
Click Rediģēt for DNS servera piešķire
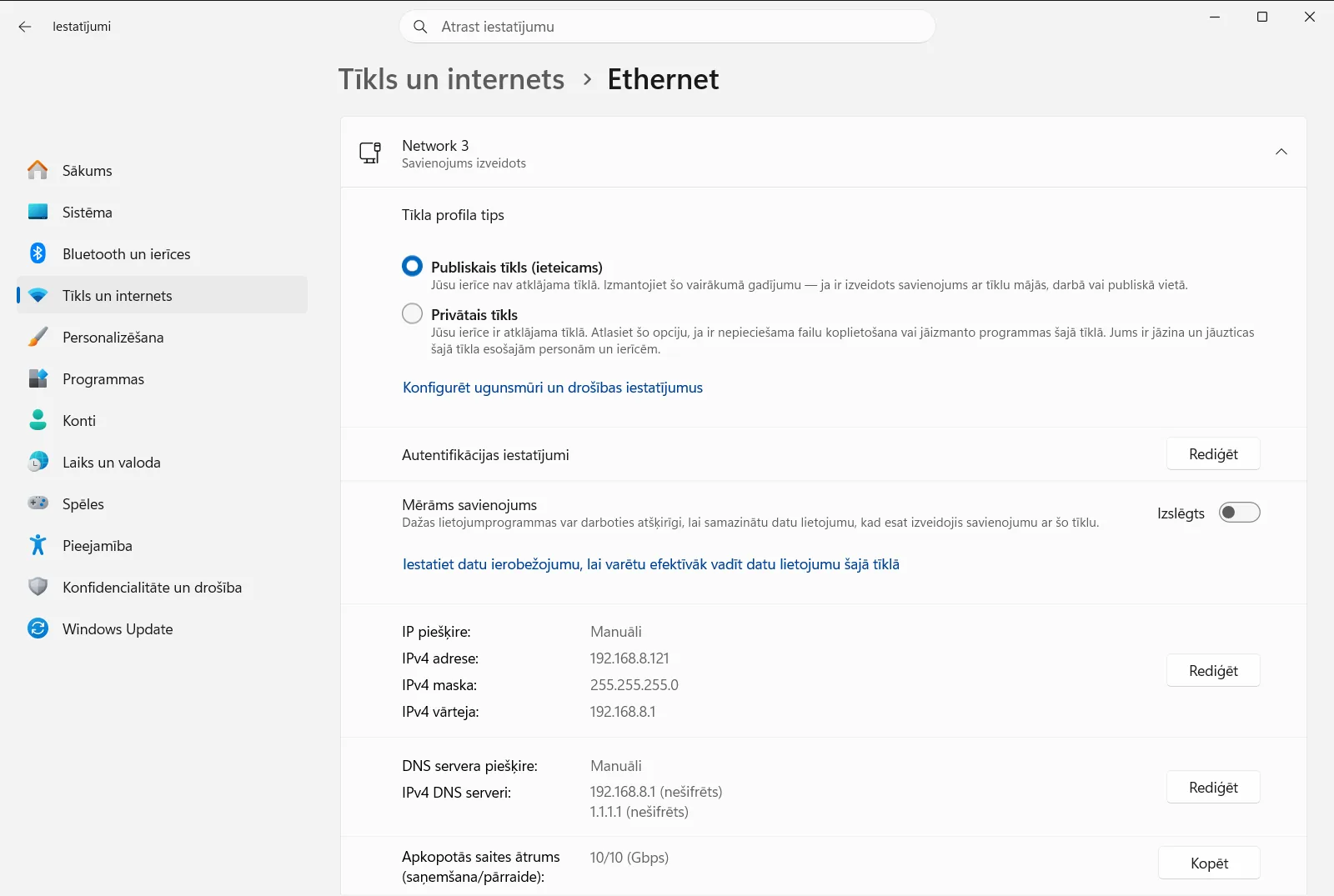pyautogui.click(x=1213, y=788)
